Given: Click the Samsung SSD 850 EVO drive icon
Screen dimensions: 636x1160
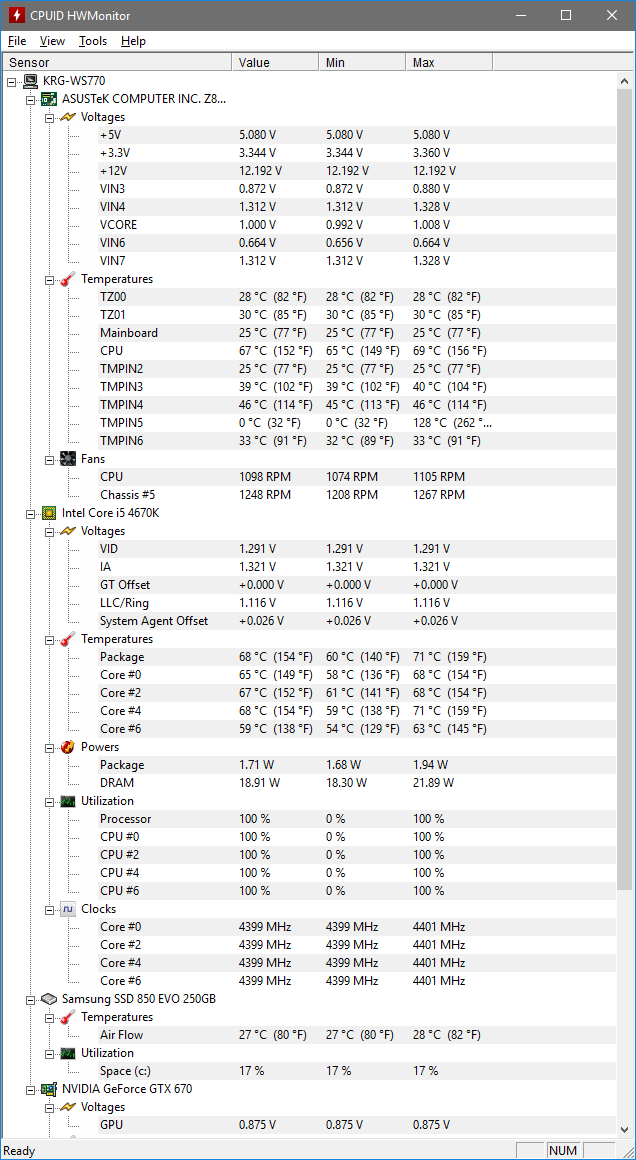Looking at the screenshot, I should click(x=49, y=999).
